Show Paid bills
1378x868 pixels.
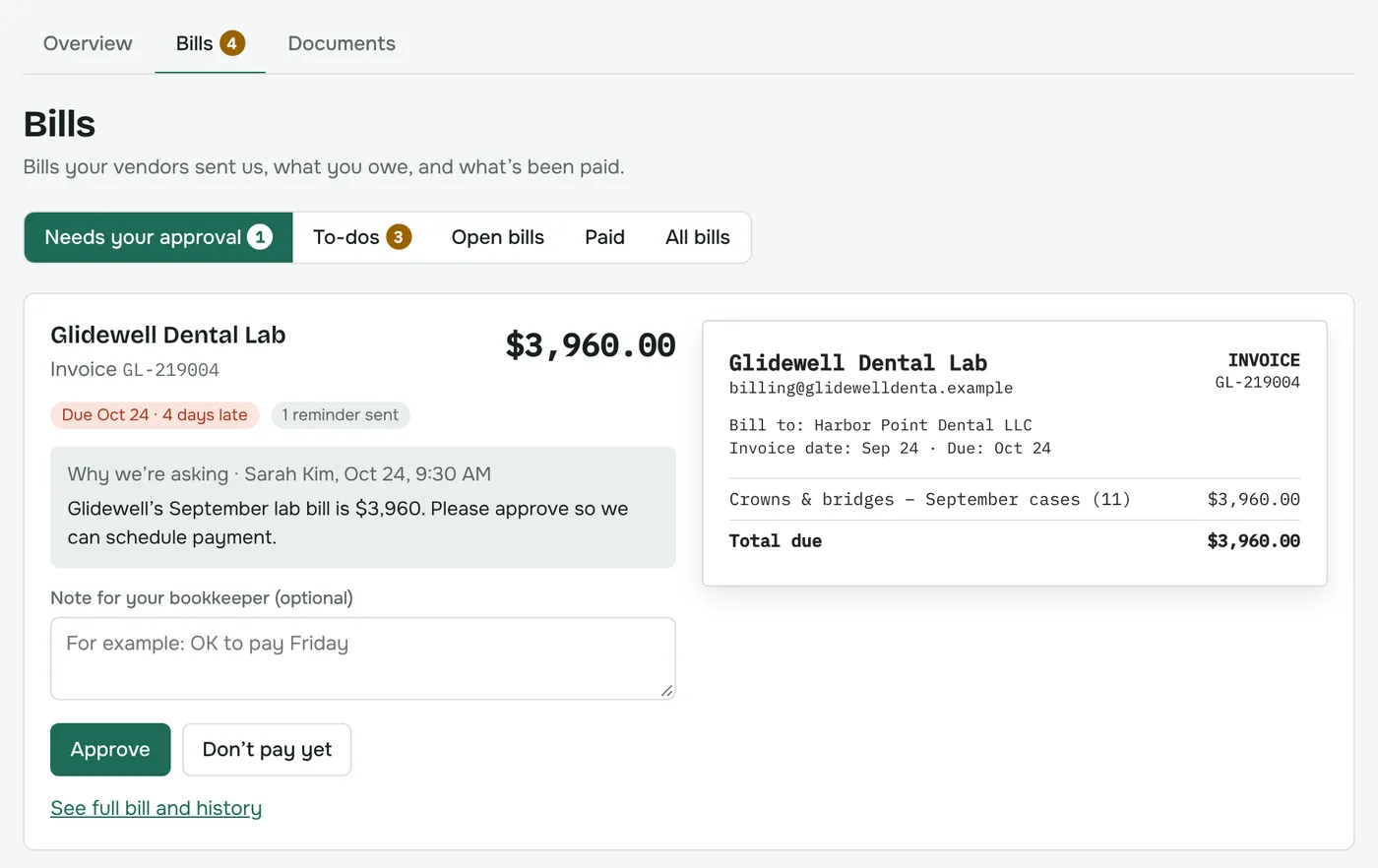point(604,237)
